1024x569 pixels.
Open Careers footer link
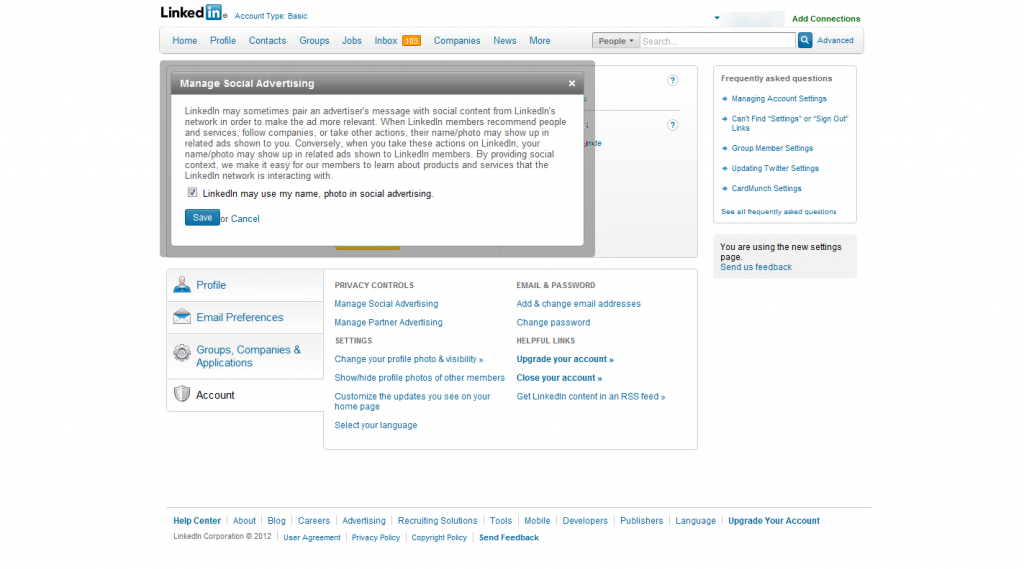(313, 521)
